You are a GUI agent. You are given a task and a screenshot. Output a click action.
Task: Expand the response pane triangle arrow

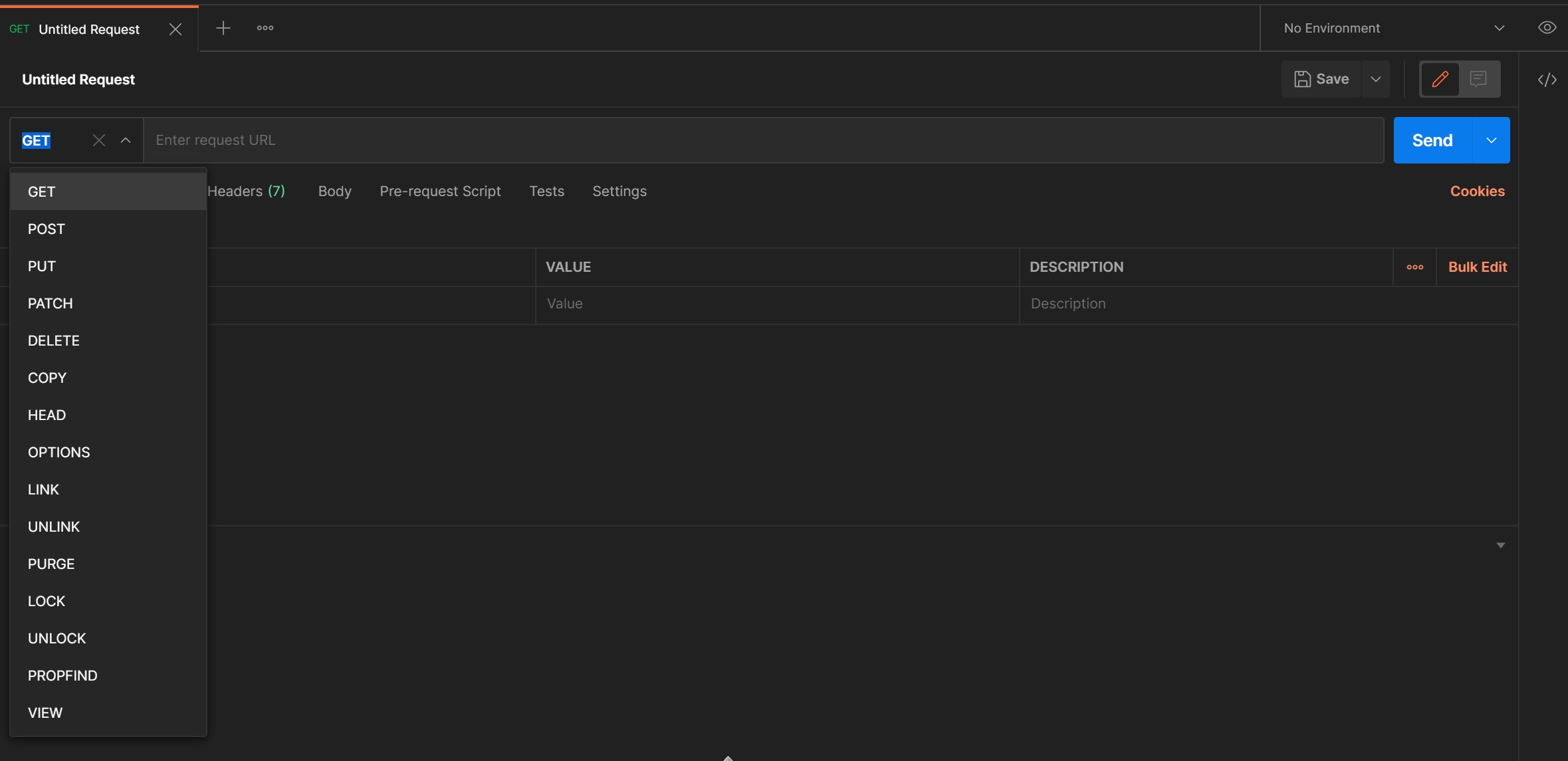(1500, 546)
